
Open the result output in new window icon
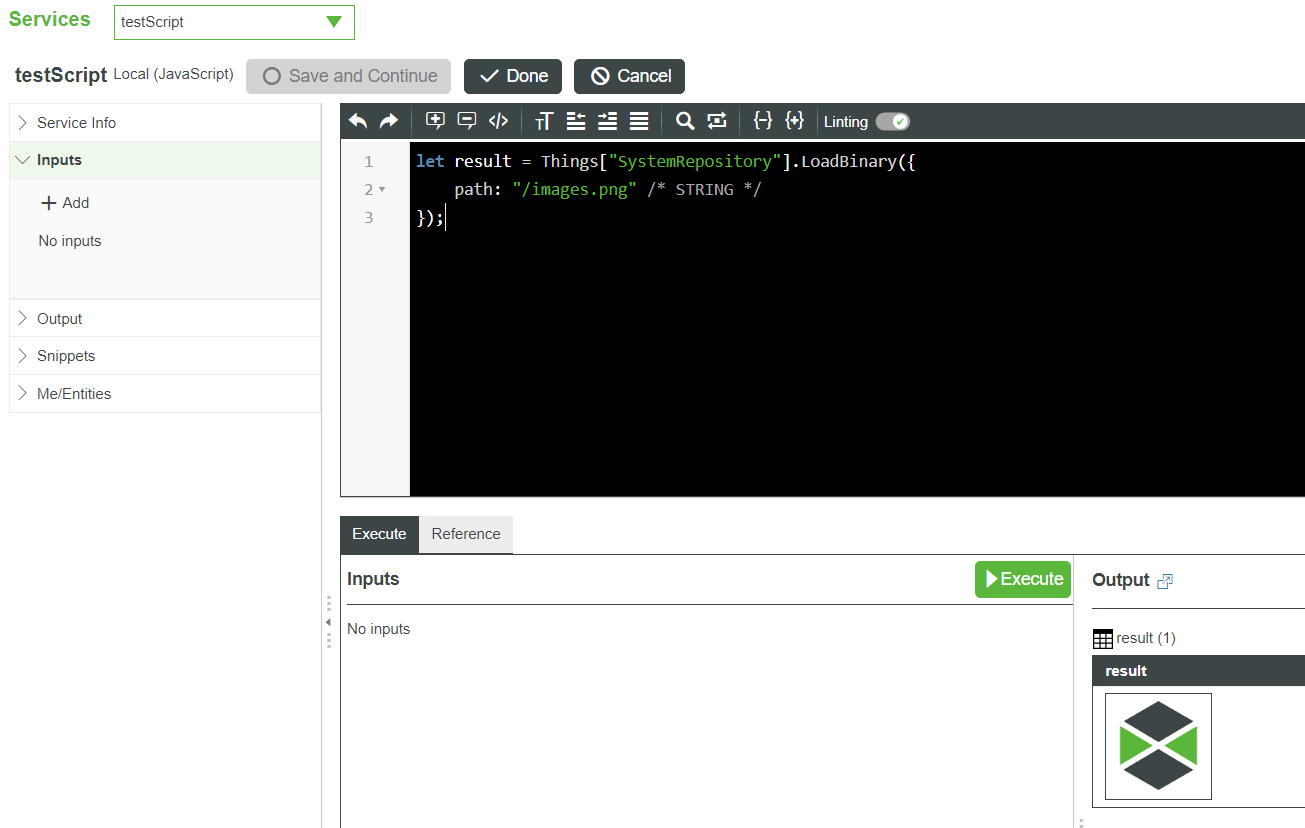[1164, 579]
